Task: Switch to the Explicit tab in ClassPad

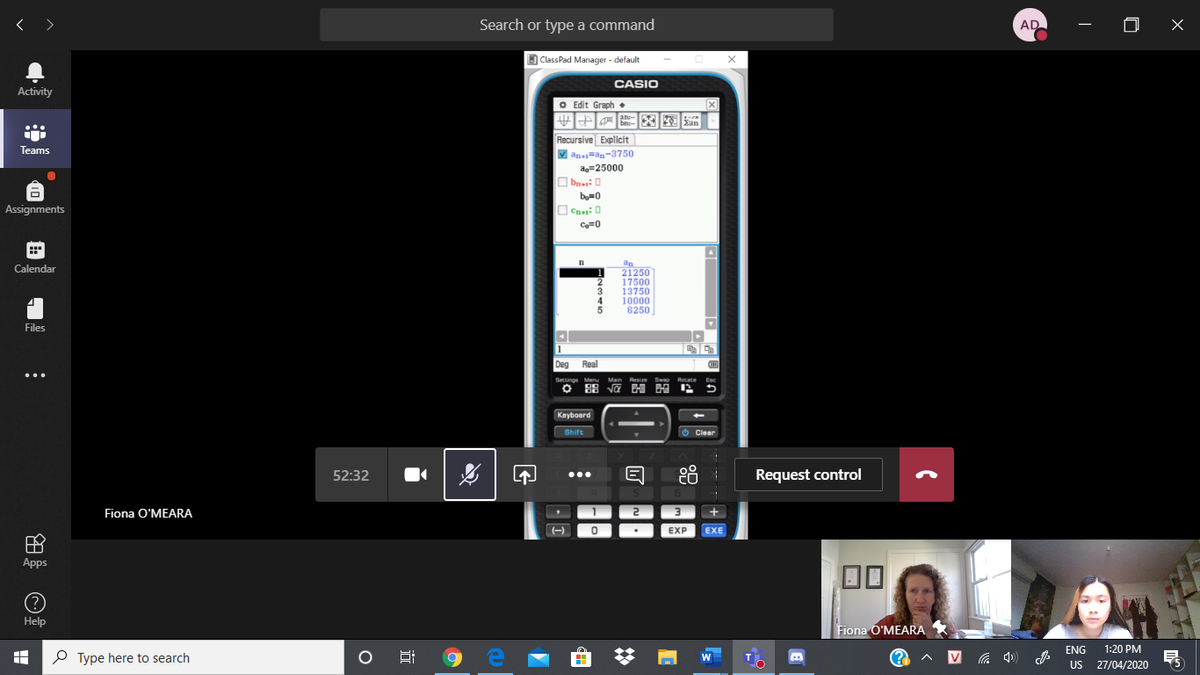Action: (614, 140)
